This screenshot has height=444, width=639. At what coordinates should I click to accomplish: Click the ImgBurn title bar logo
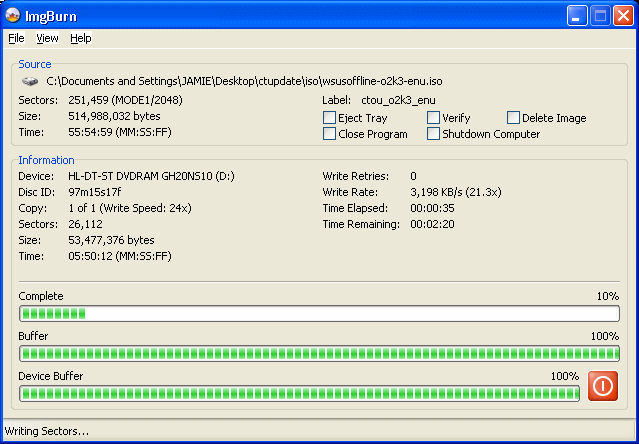click(x=13, y=15)
